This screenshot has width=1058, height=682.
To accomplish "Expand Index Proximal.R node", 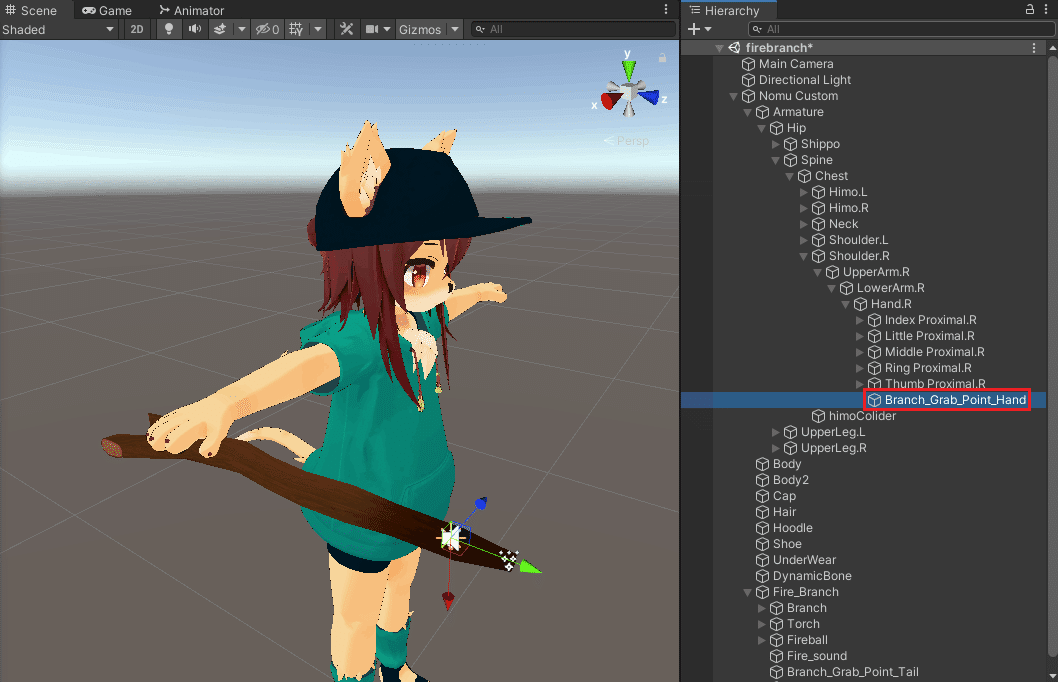I will (x=860, y=320).
